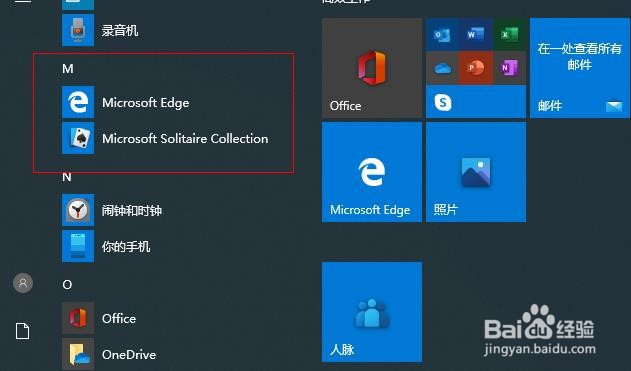The image size is (631, 371).
Task: Open Word in the Office tile group
Action: (x=476, y=35)
